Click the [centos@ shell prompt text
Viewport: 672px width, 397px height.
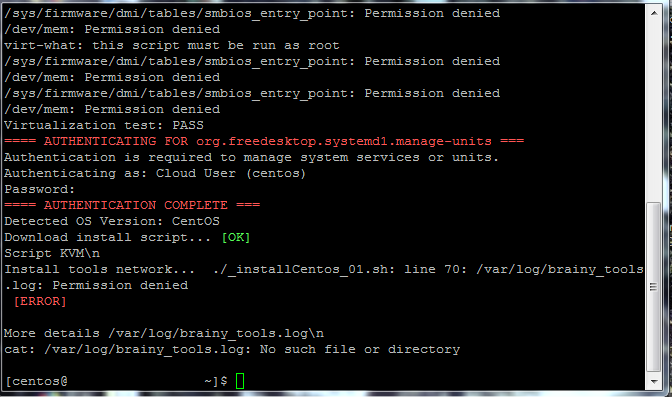[36, 381]
